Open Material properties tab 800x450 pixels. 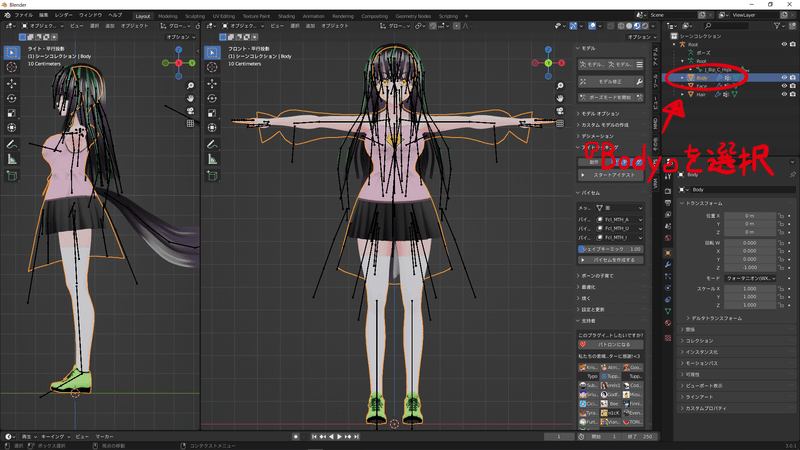pos(668,323)
